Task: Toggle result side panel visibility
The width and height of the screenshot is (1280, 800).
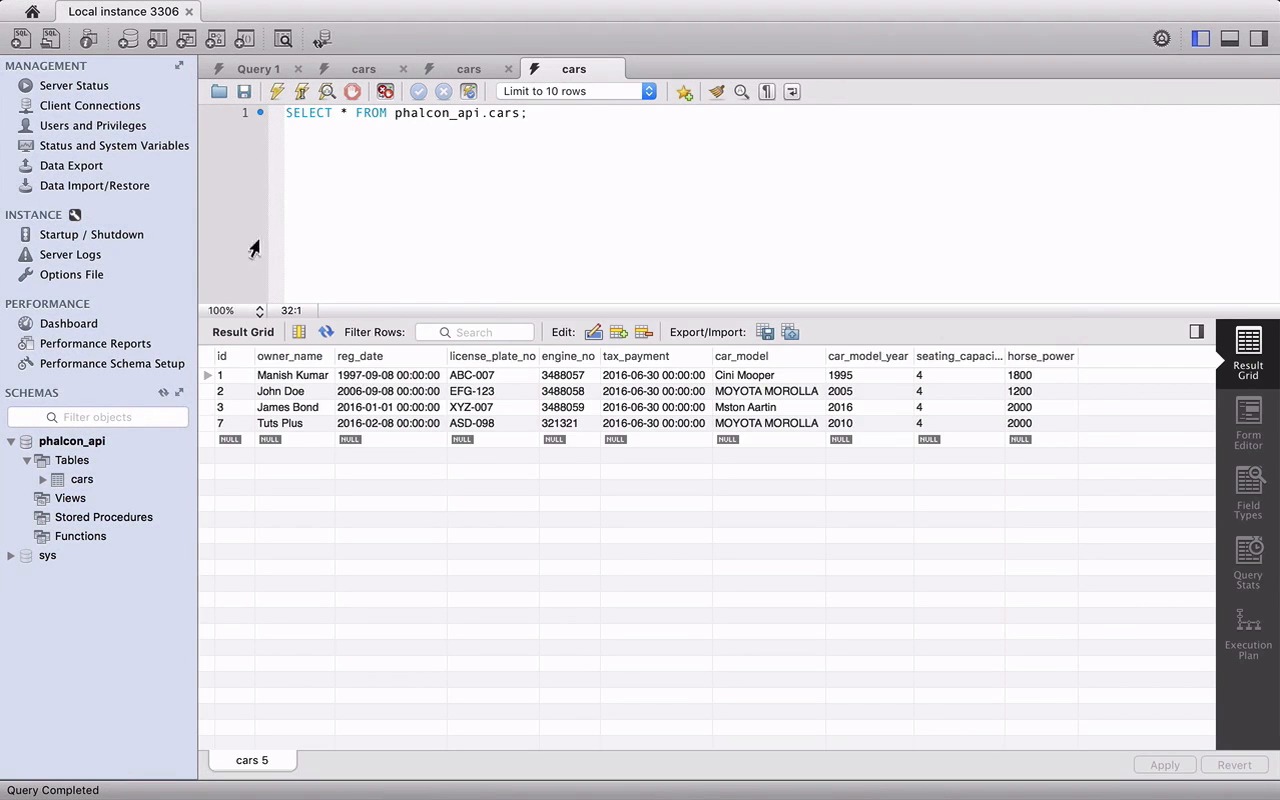Action: pos(1196,332)
